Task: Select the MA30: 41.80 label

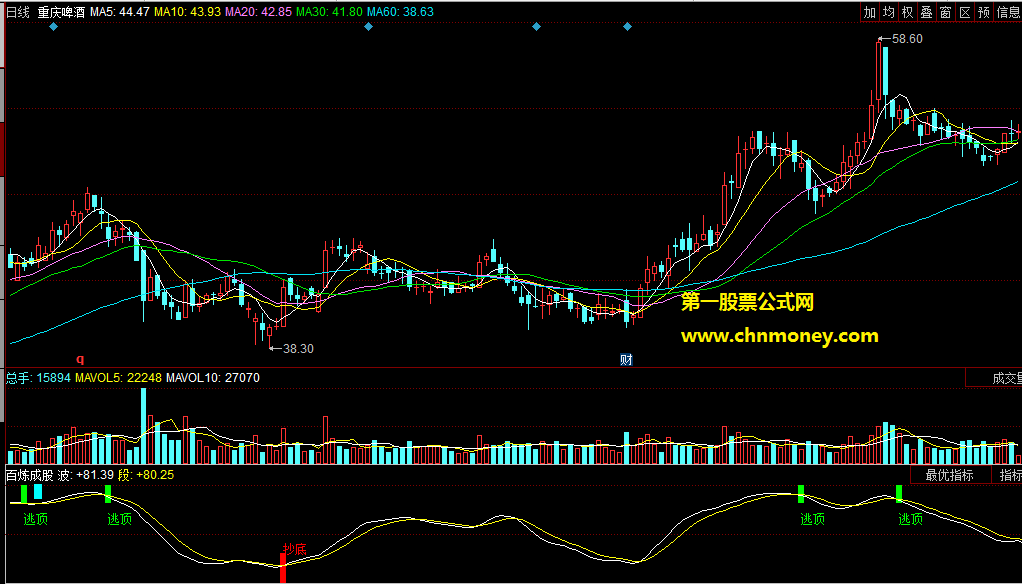Action: (329, 12)
